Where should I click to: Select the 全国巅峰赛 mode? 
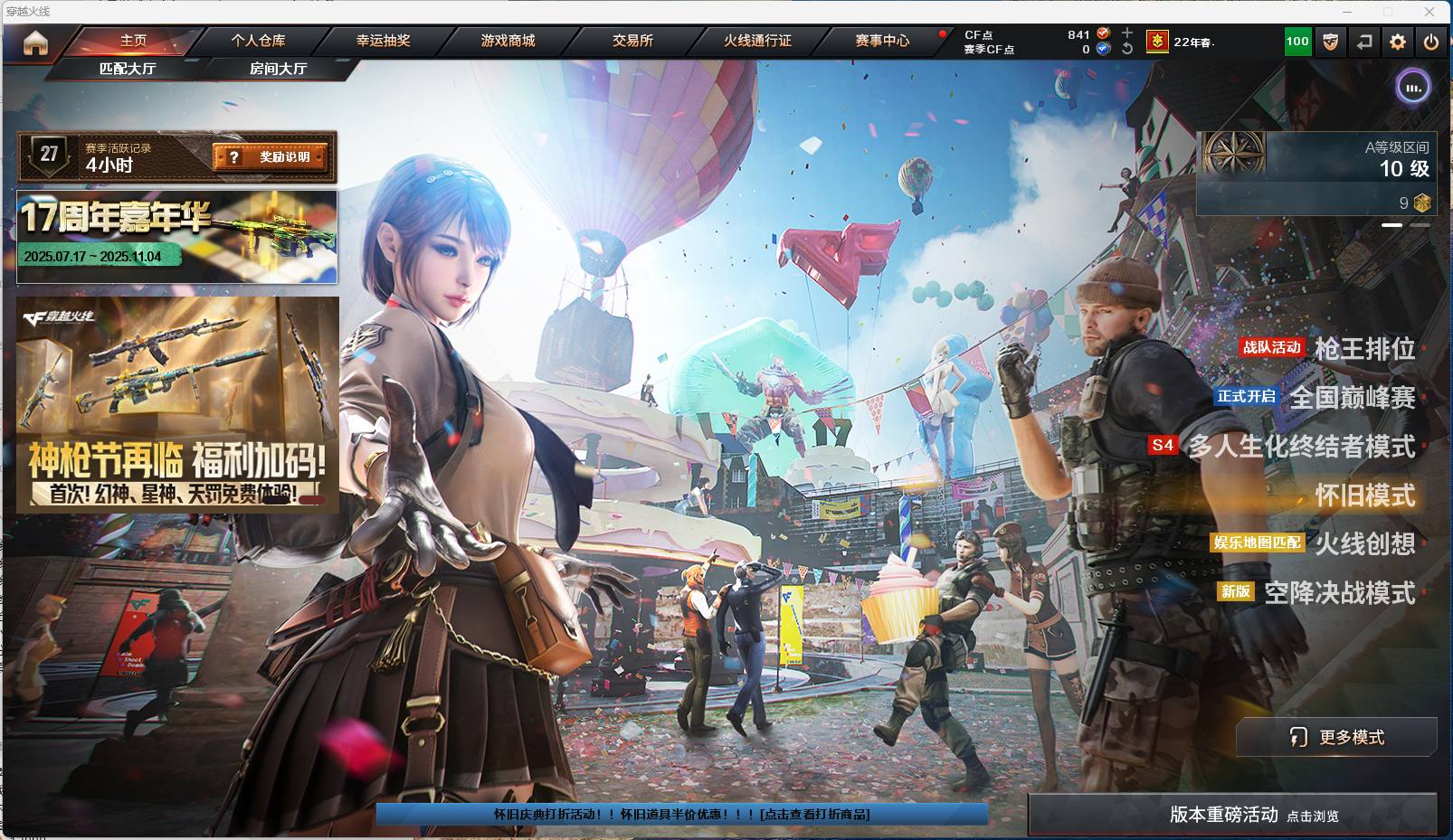(1352, 397)
